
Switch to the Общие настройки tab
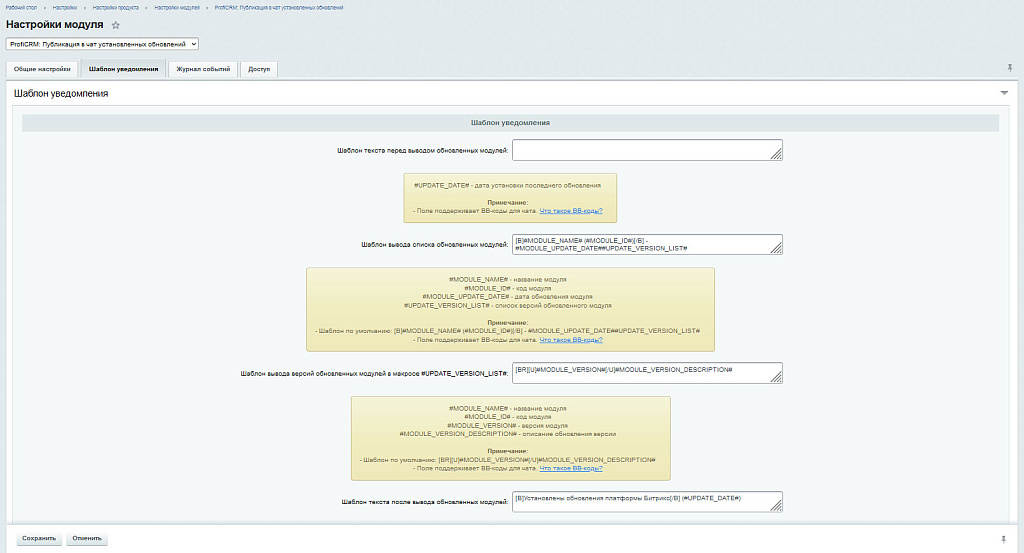point(42,69)
